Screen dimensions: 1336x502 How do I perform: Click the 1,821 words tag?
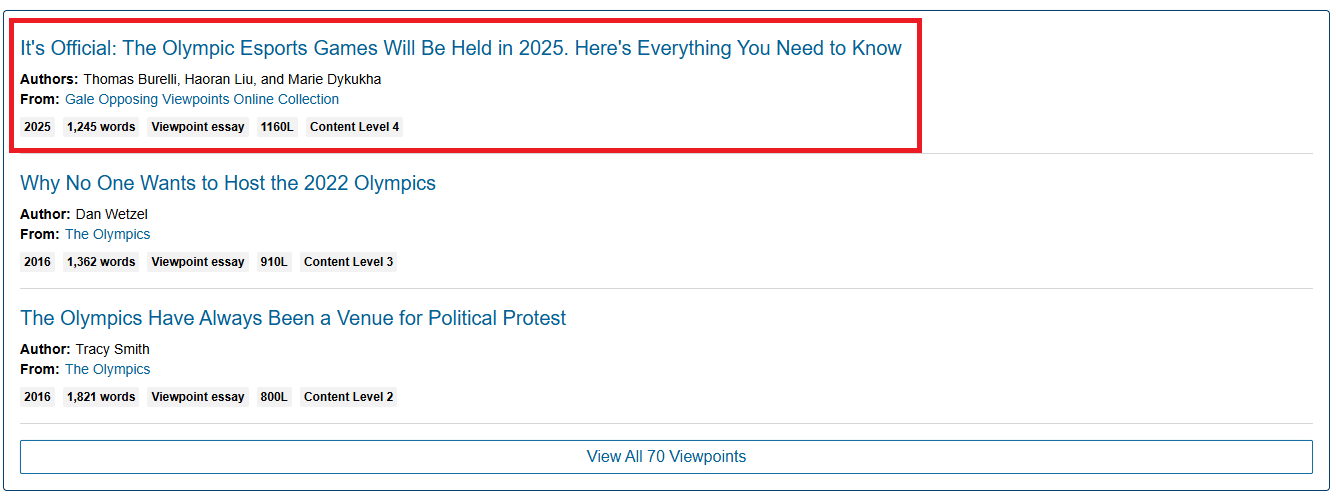coord(101,397)
